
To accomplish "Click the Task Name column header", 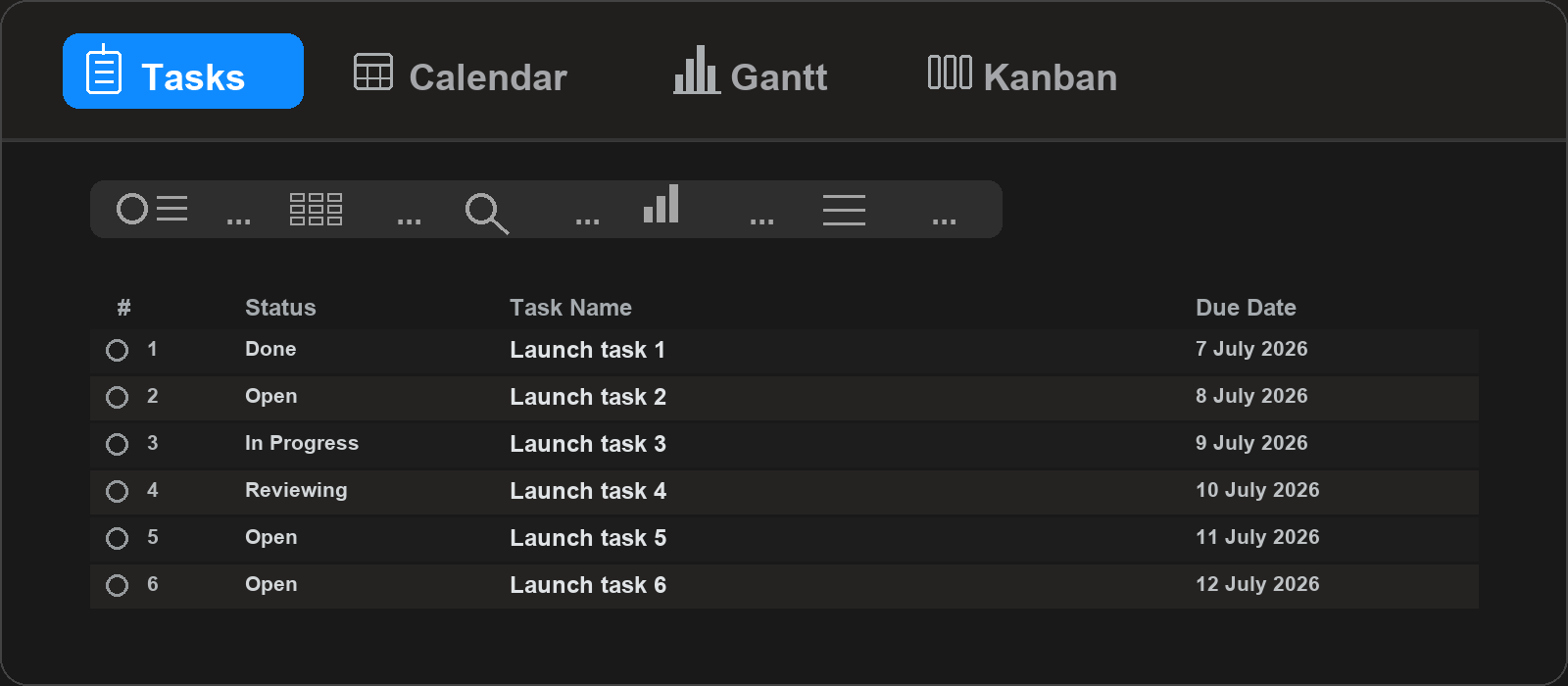I will [x=570, y=308].
